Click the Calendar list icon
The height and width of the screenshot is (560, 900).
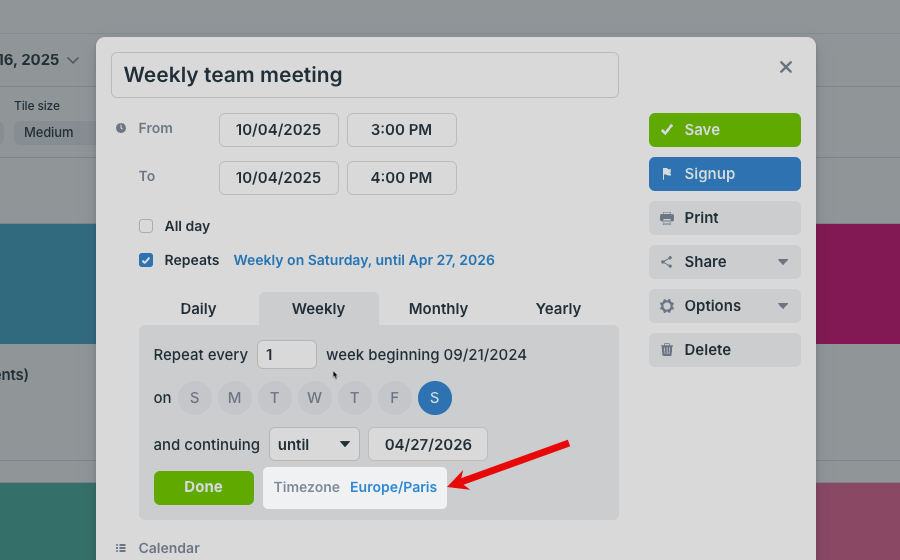tap(121, 548)
